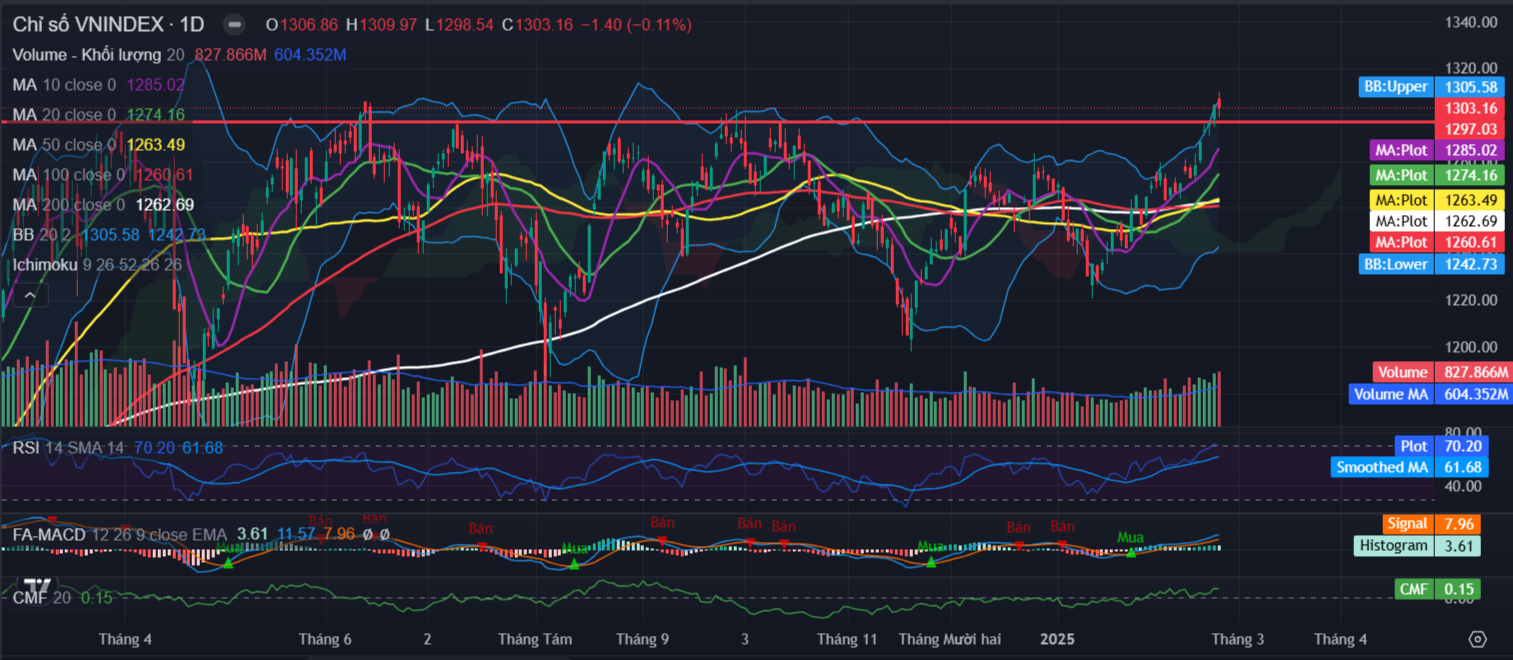Screen dimensions: 1513x660
Task: Click the orange Signal 7.96 label
Action: point(1432,524)
